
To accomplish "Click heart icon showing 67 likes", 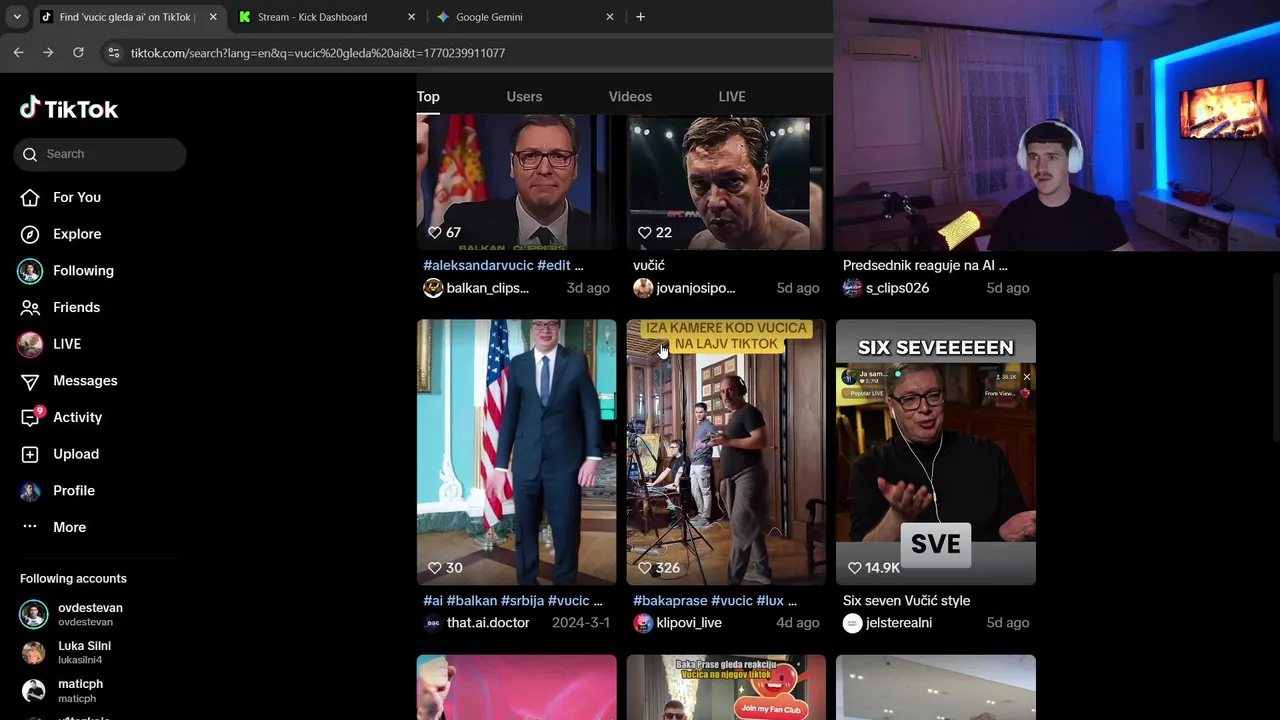I will click(435, 232).
